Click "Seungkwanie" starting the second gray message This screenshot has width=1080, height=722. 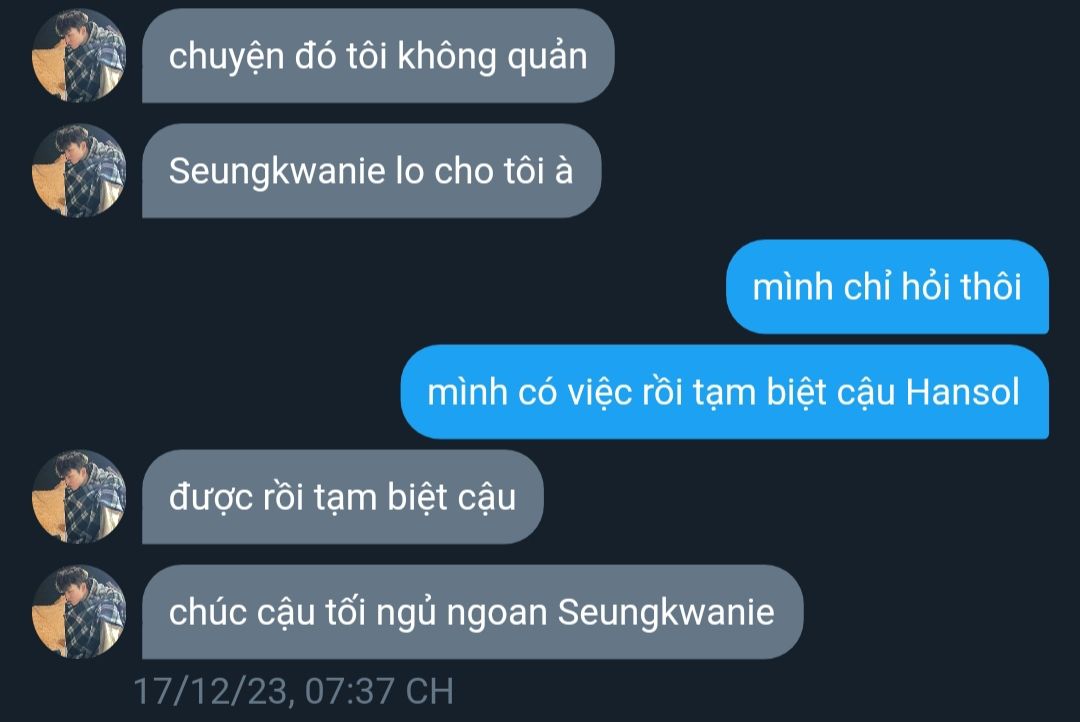pyautogui.click(x=277, y=172)
